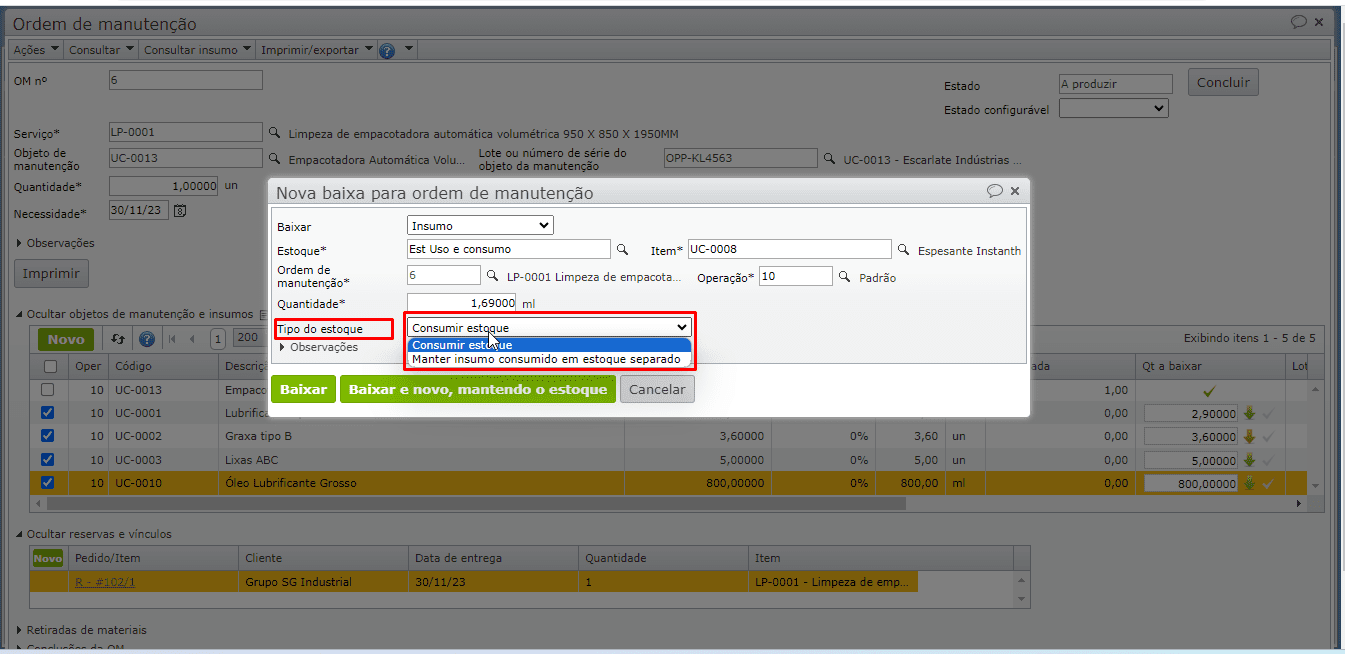This screenshot has width=1345, height=654.
Task: Click the Tipo do estoque dropdown
Action: (549, 327)
